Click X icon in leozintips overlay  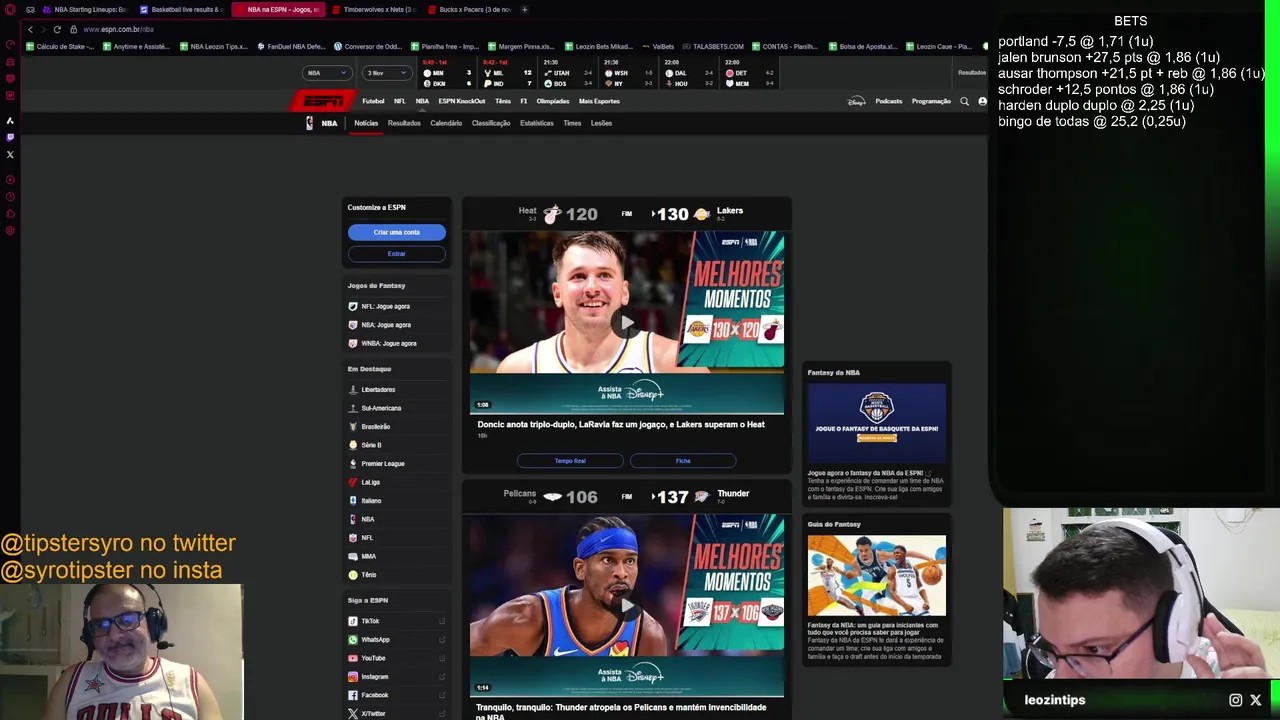click(x=1256, y=700)
